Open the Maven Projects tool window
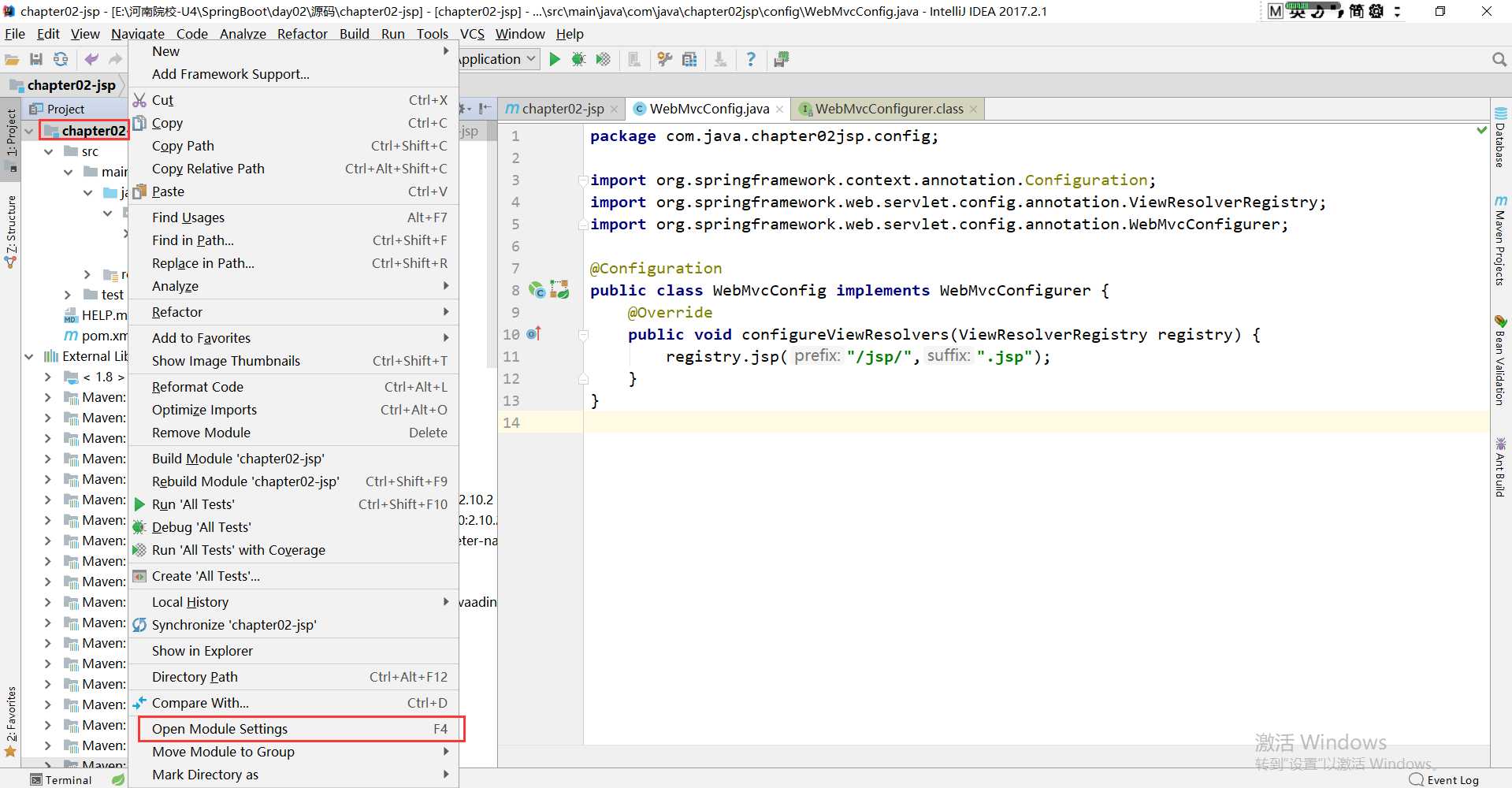The image size is (1512, 788). tap(1500, 240)
